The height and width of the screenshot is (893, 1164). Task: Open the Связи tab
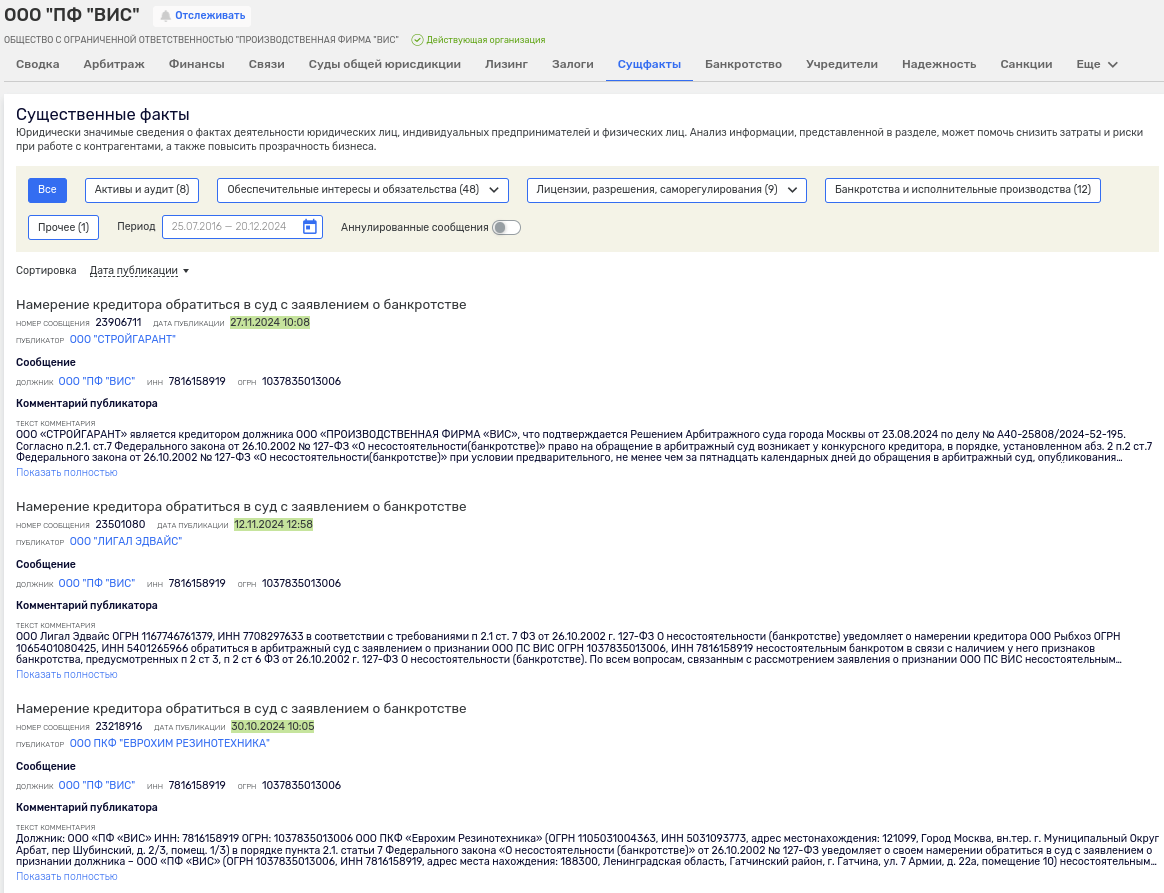(x=267, y=65)
